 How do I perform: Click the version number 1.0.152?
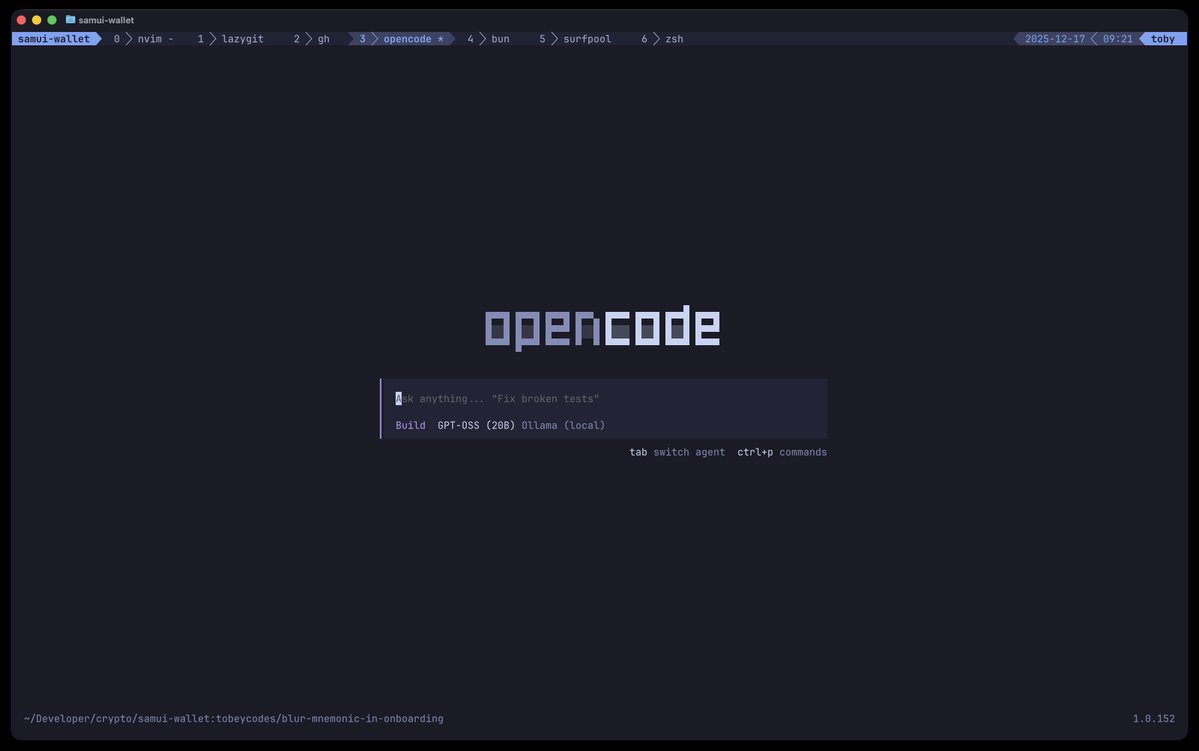(x=1153, y=719)
